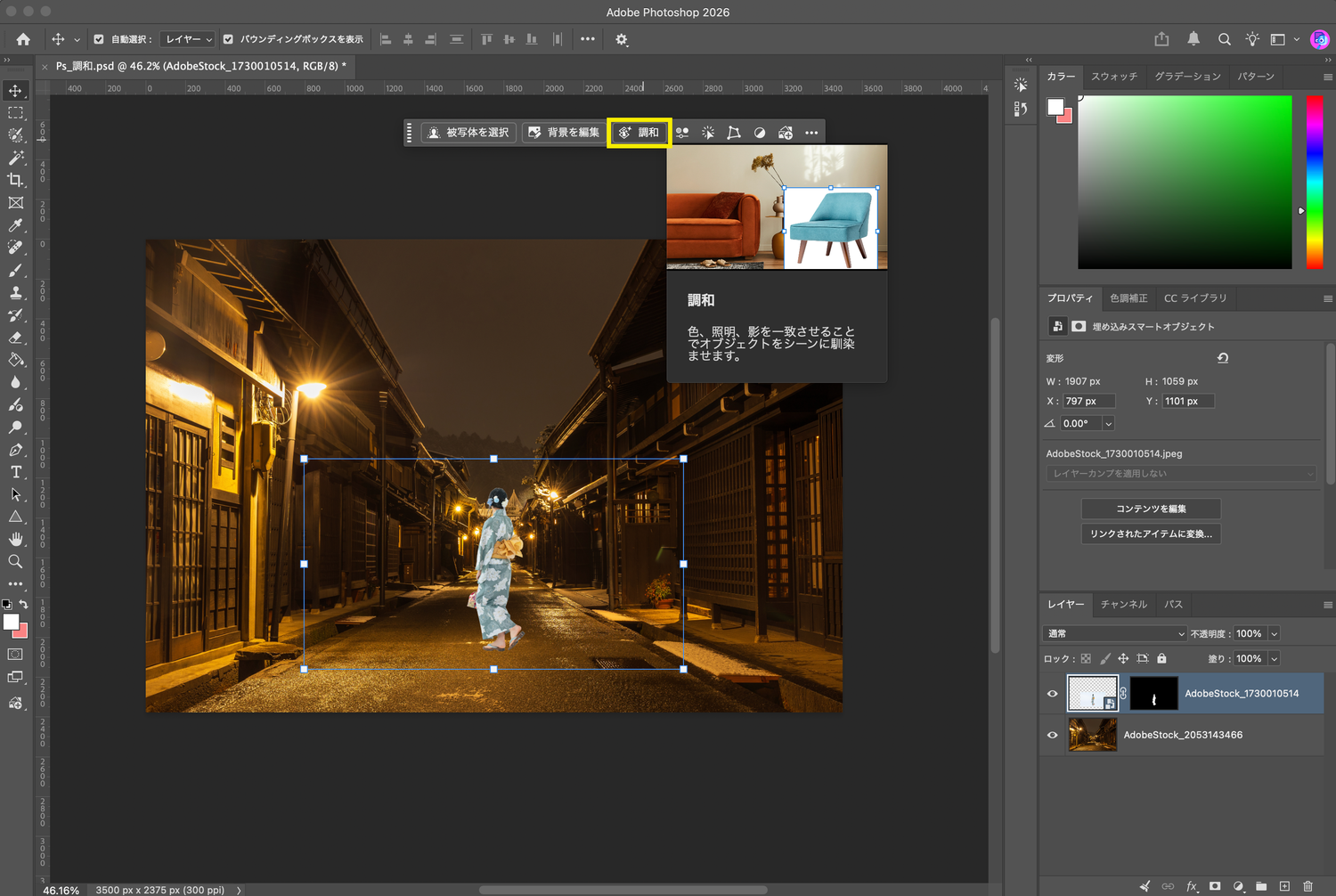
Task: Open the レイヤーカンプを適用しない dropdown
Action: [1181, 474]
